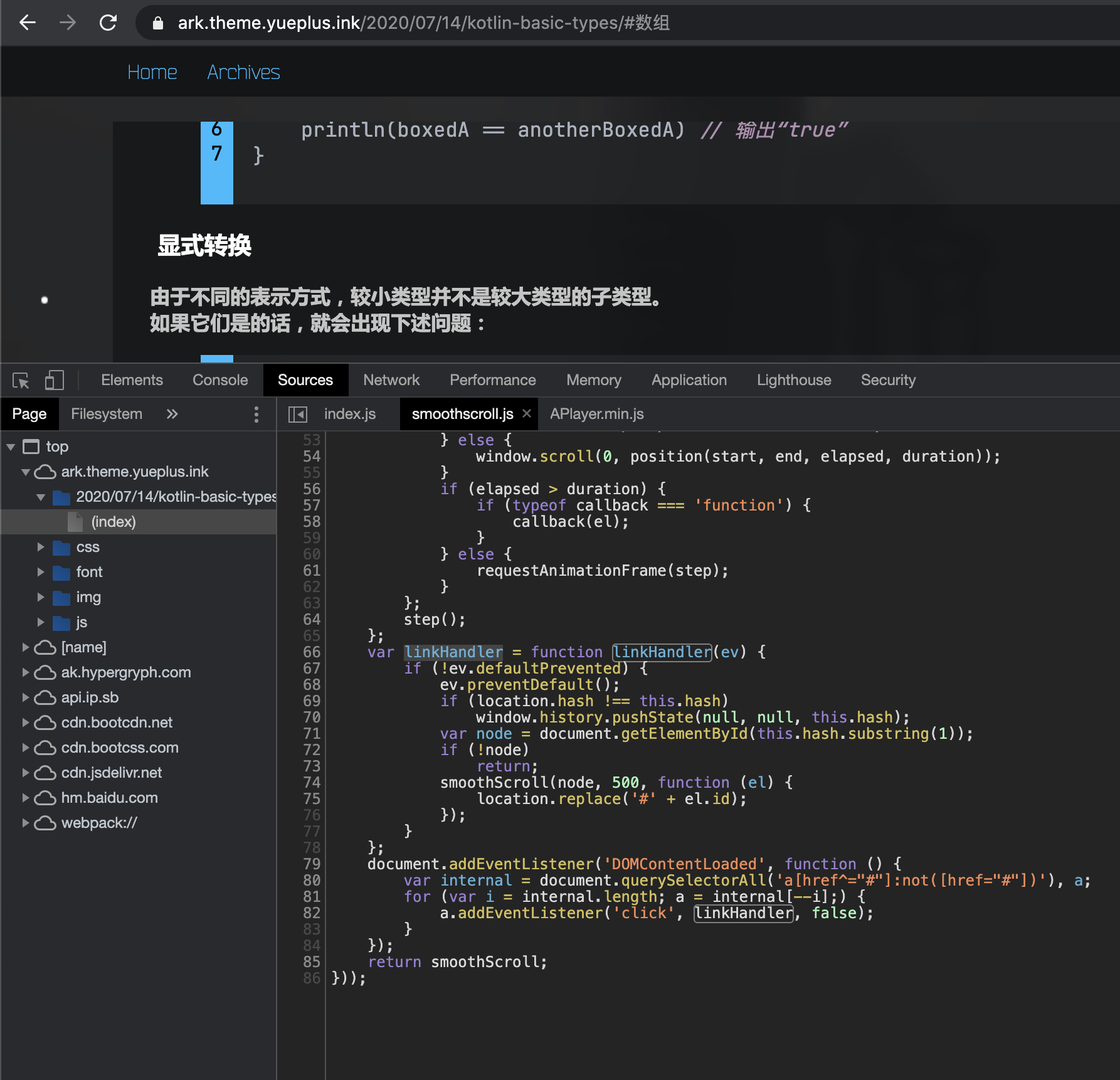This screenshot has width=1120, height=1080.
Task: Expand the ak.hypergryph.com node
Action: (x=26, y=672)
